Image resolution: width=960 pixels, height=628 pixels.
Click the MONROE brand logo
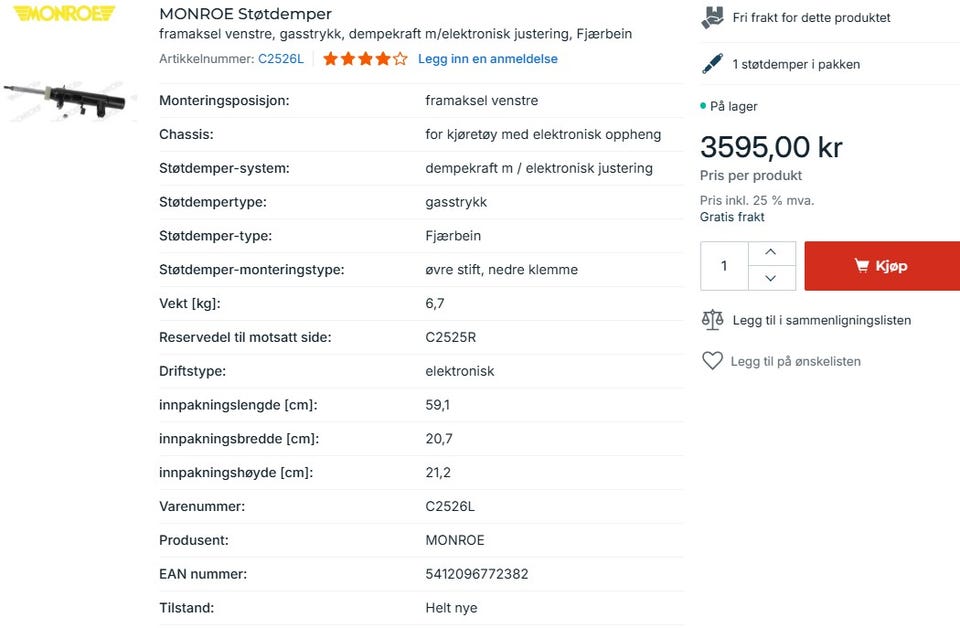click(x=64, y=14)
